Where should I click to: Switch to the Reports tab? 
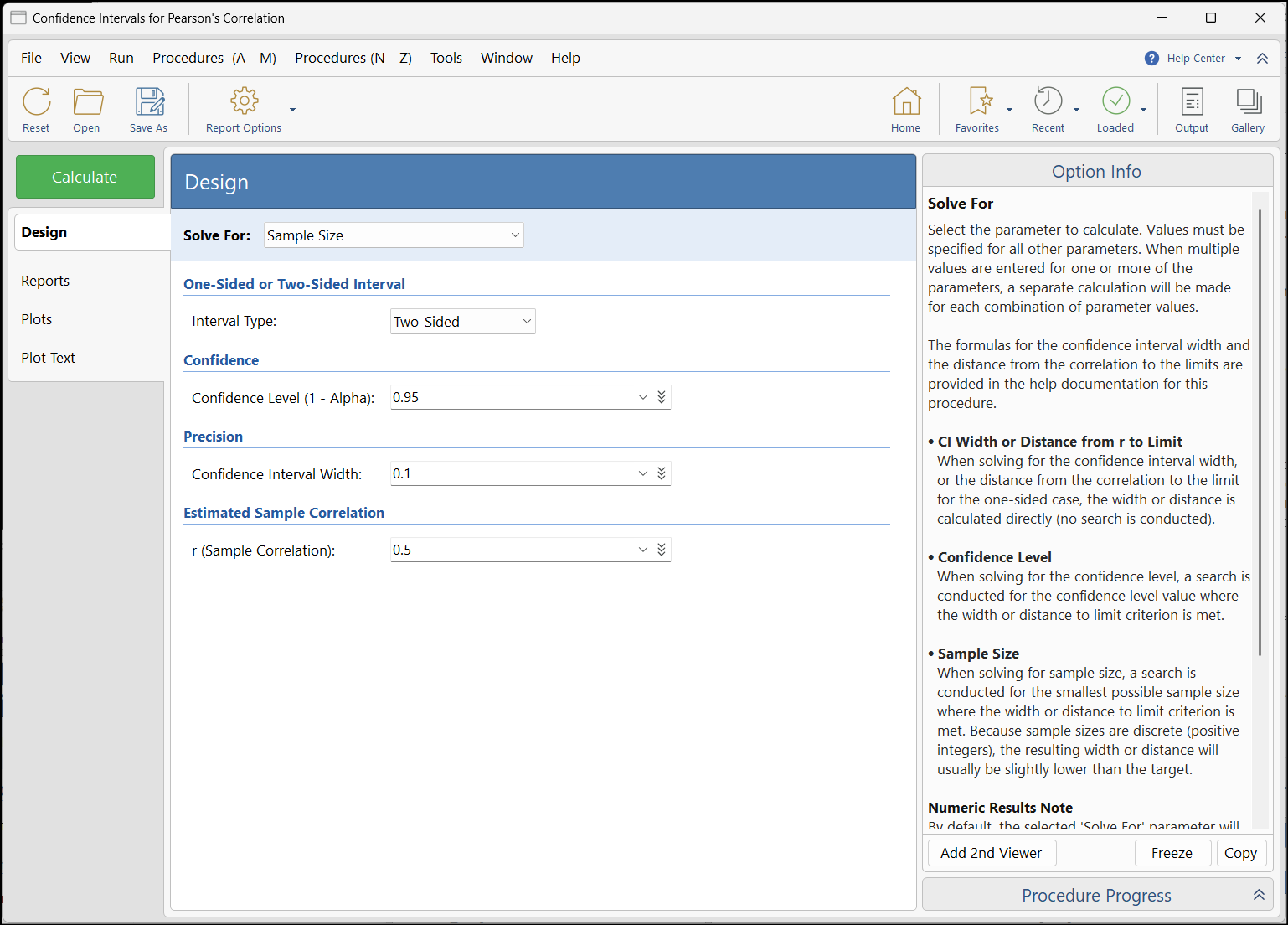(45, 281)
